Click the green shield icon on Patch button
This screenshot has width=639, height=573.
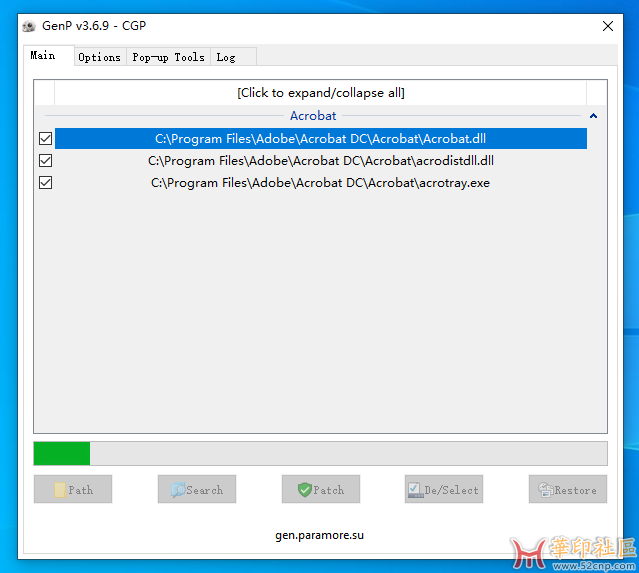(x=304, y=490)
